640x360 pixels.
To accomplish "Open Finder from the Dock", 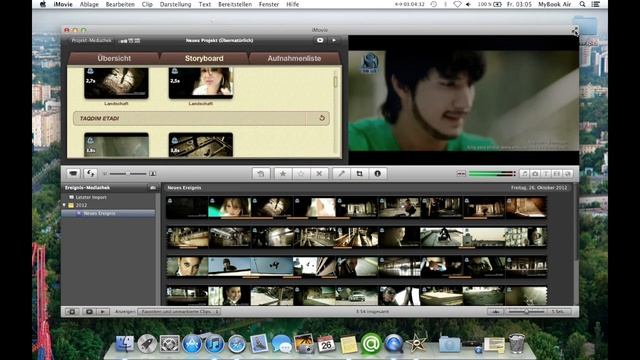I will pos(124,344).
